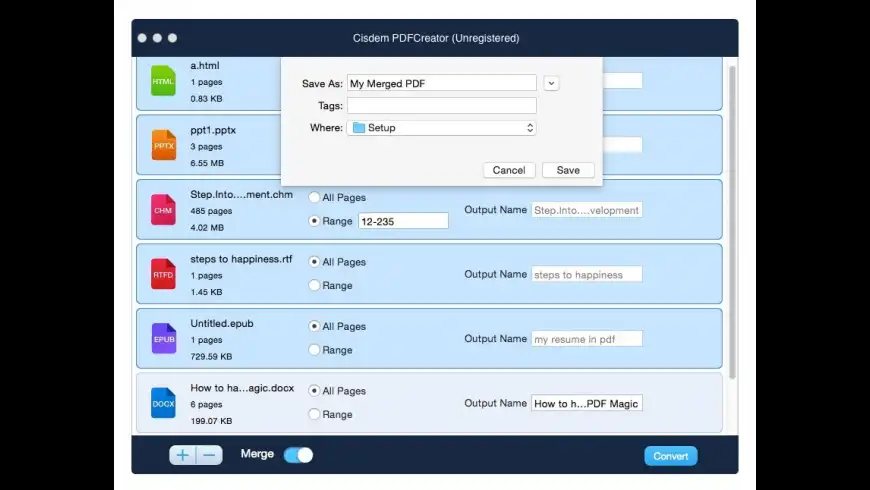Click the How to ha...agic.docx file name
The width and height of the screenshot is (870, 490).
point(242,388)
